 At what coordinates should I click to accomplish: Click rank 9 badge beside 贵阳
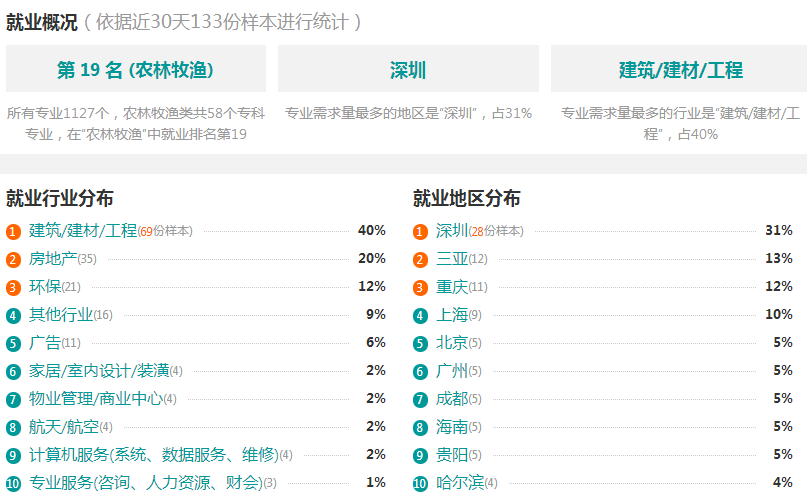click(x=420, y=455)
